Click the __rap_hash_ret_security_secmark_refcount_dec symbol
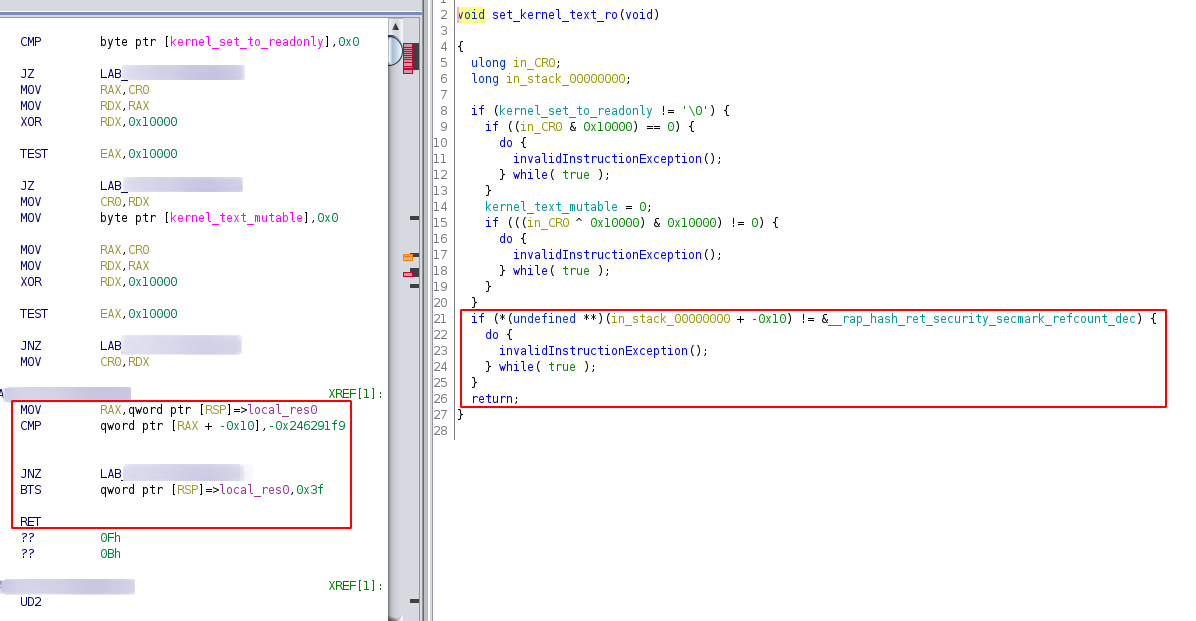Image resolution: width=1196 pixels, height=621 pixels. [982, 320]
